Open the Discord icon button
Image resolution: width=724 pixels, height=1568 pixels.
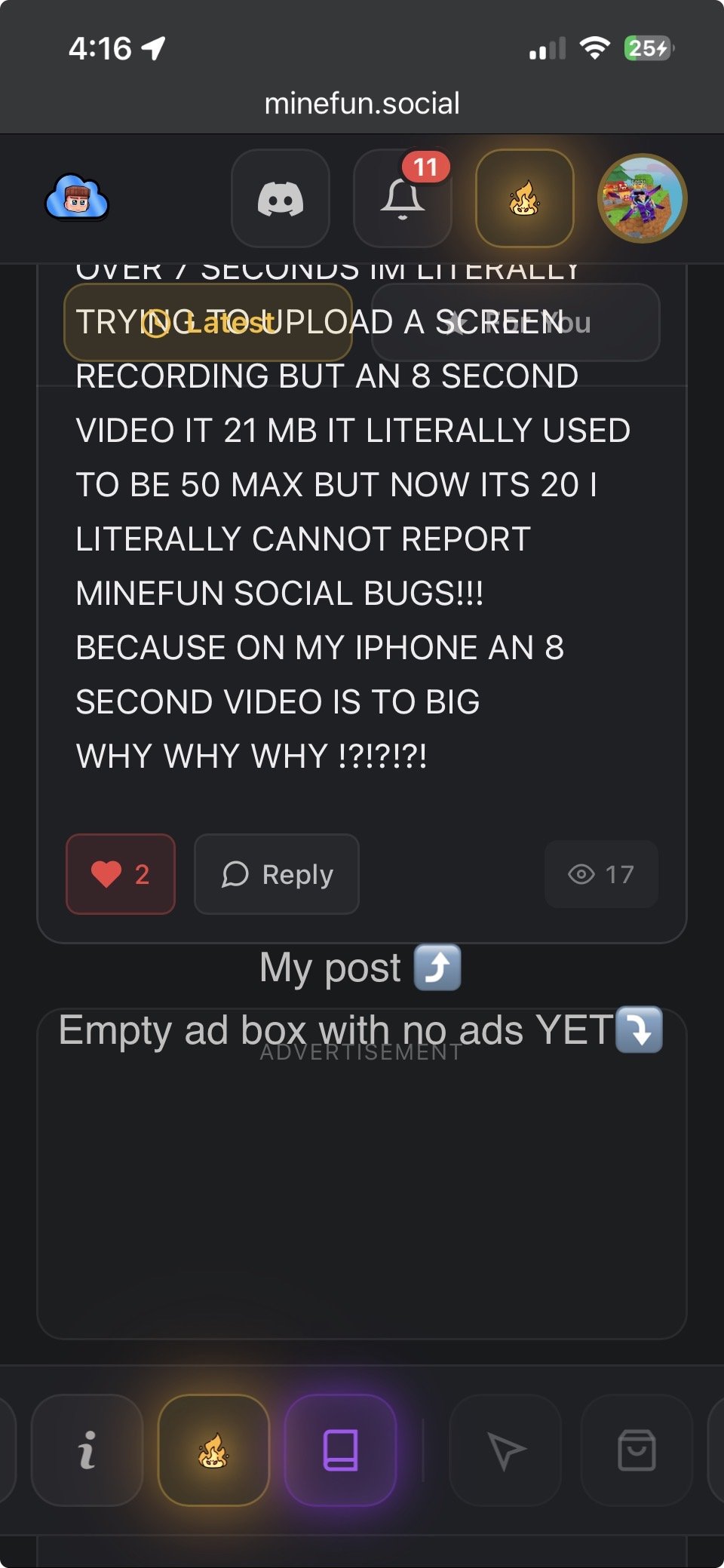point(280,198)
